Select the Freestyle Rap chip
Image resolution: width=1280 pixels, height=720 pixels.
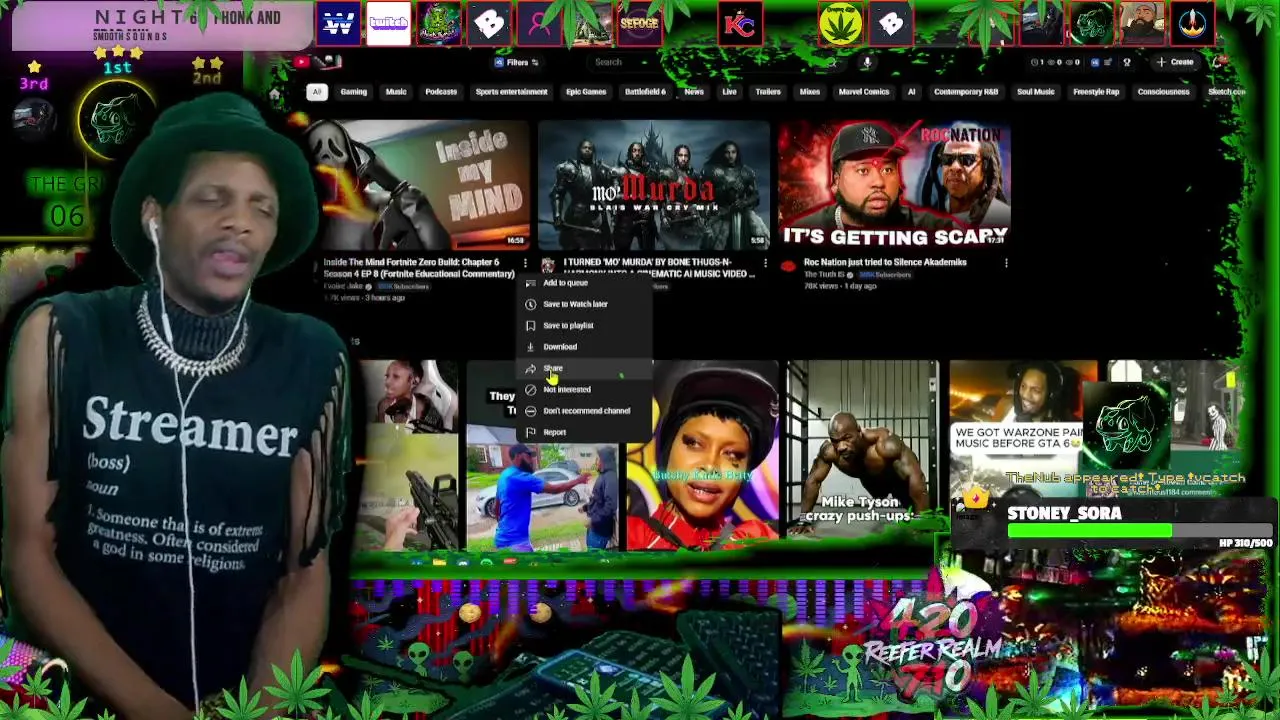[1096, 92]
